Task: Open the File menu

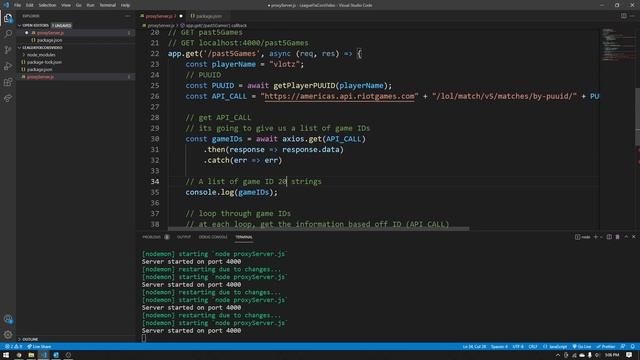Action: pos(18,5)
